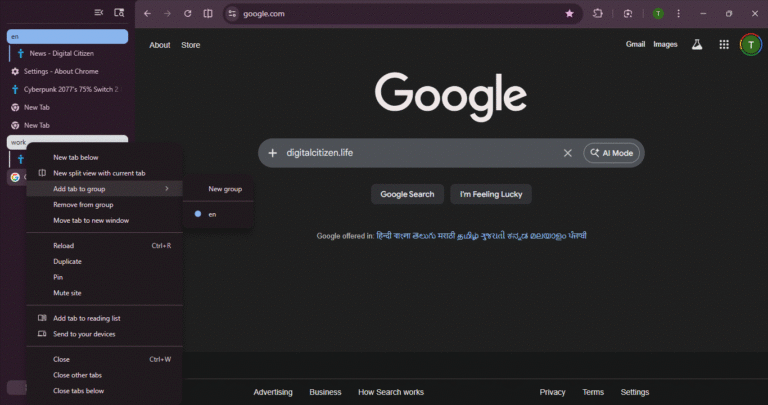
Task: Collapse the vertical tabs sidebar
Action: tap(98, 13)
